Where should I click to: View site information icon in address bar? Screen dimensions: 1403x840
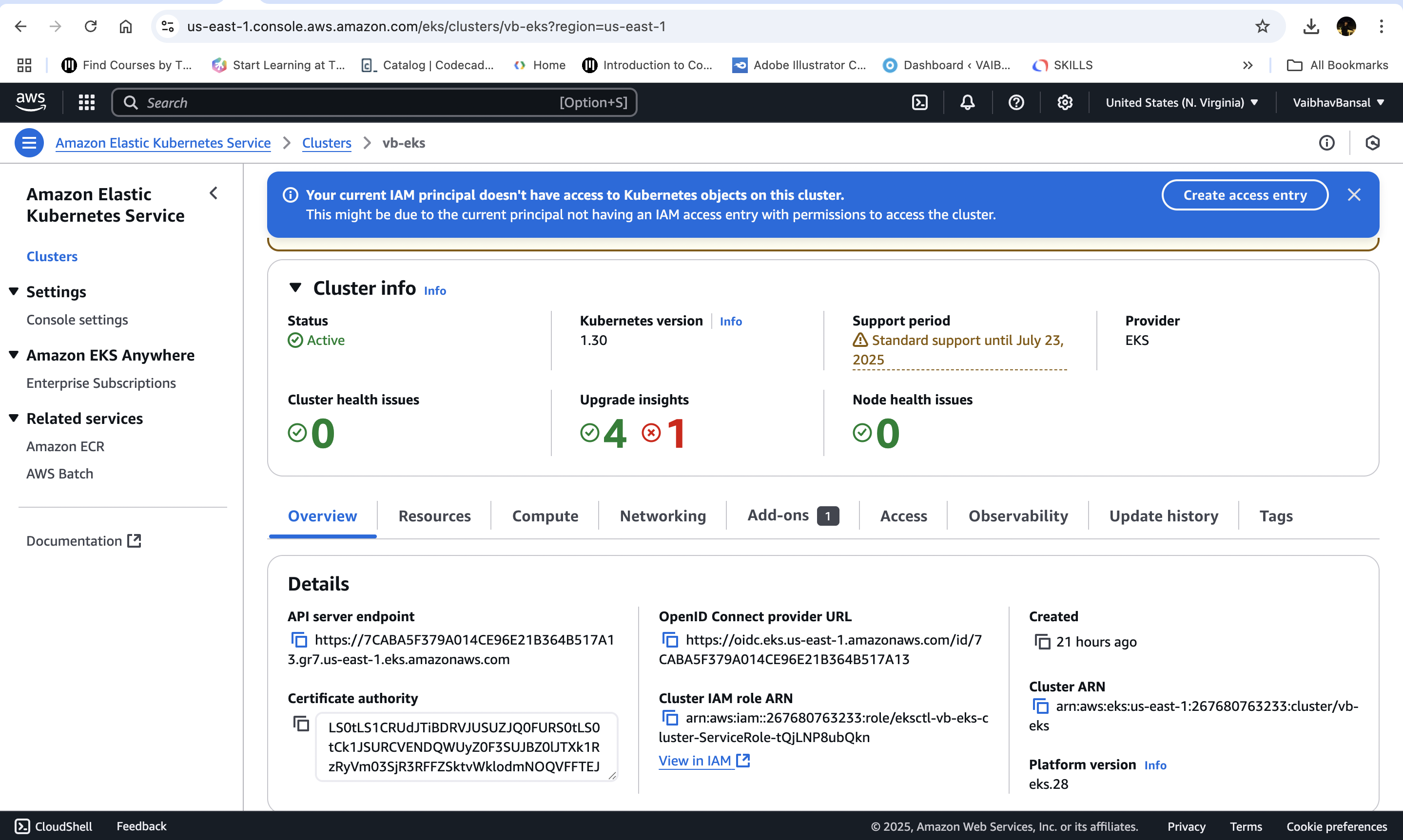pyautogui.click(x=168, y=26)
